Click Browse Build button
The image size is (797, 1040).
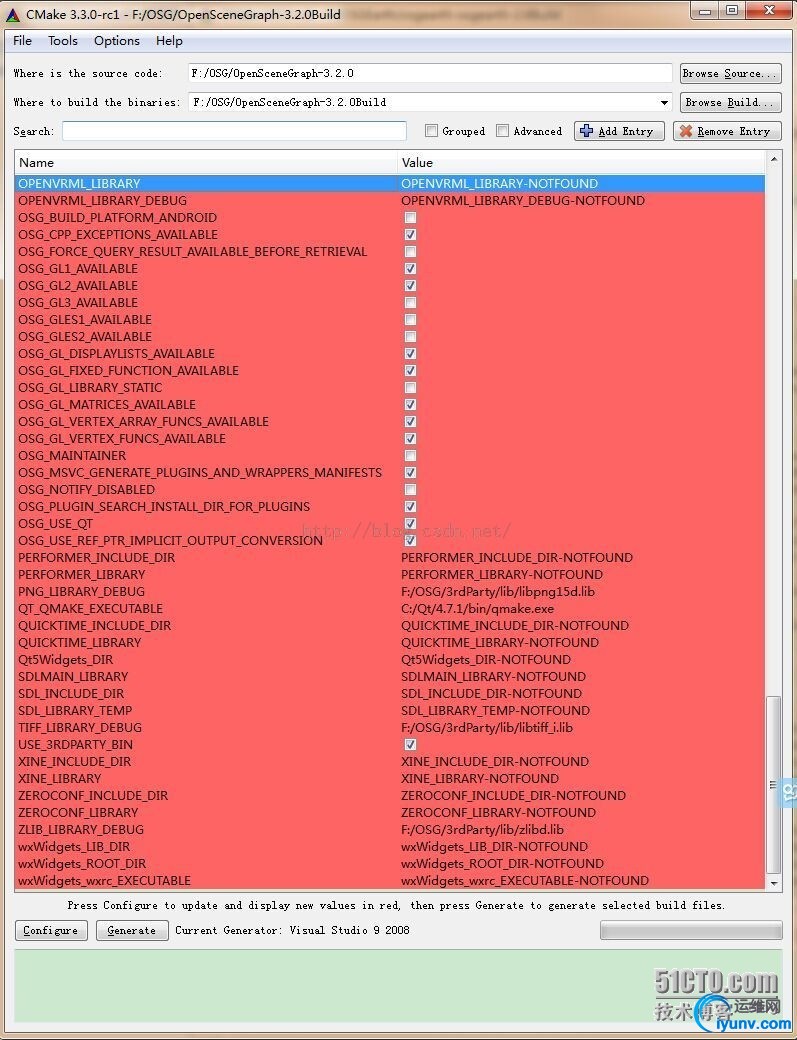point(730,102)
